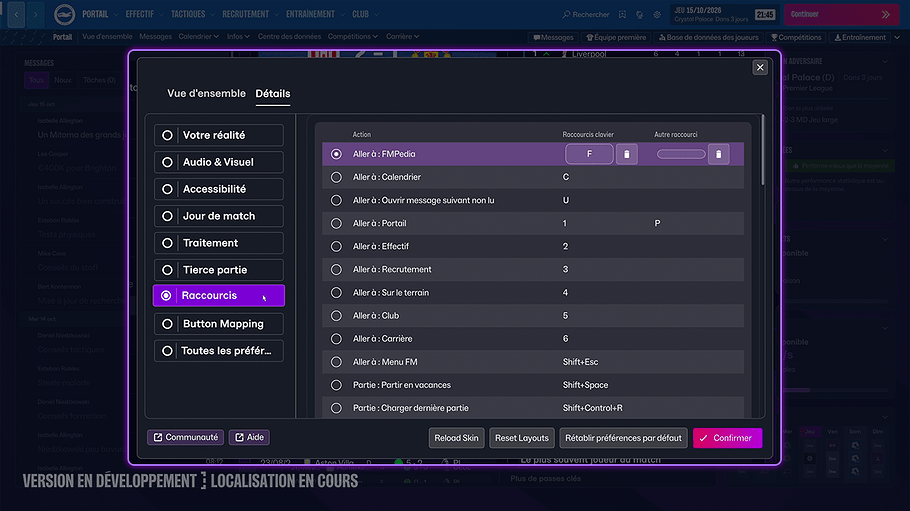
Task: Switch to the Vue d'ensemble tab
Action: click(x=206, y=93)
